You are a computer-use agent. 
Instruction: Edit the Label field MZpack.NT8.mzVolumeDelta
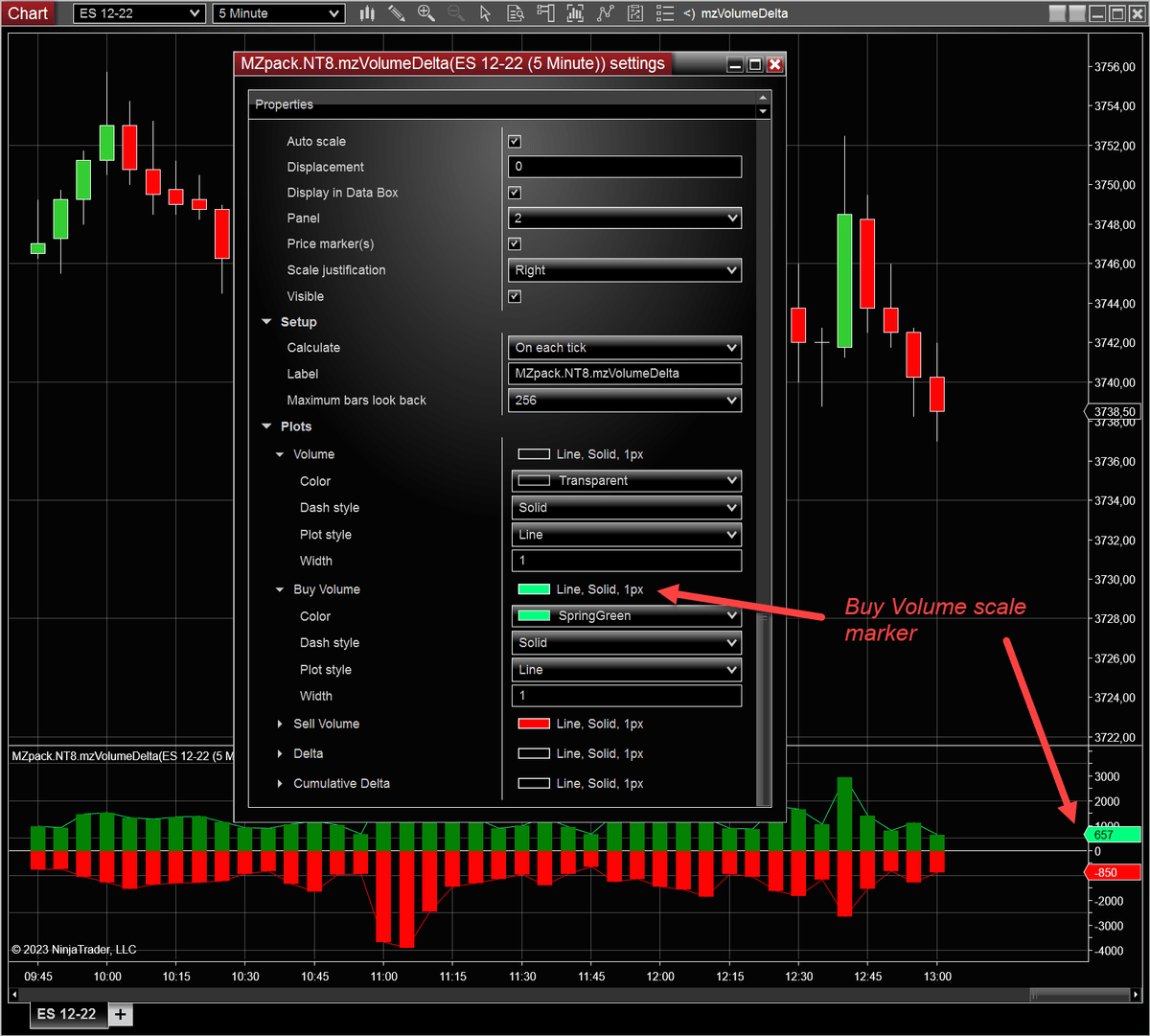[x=625, y=374]
